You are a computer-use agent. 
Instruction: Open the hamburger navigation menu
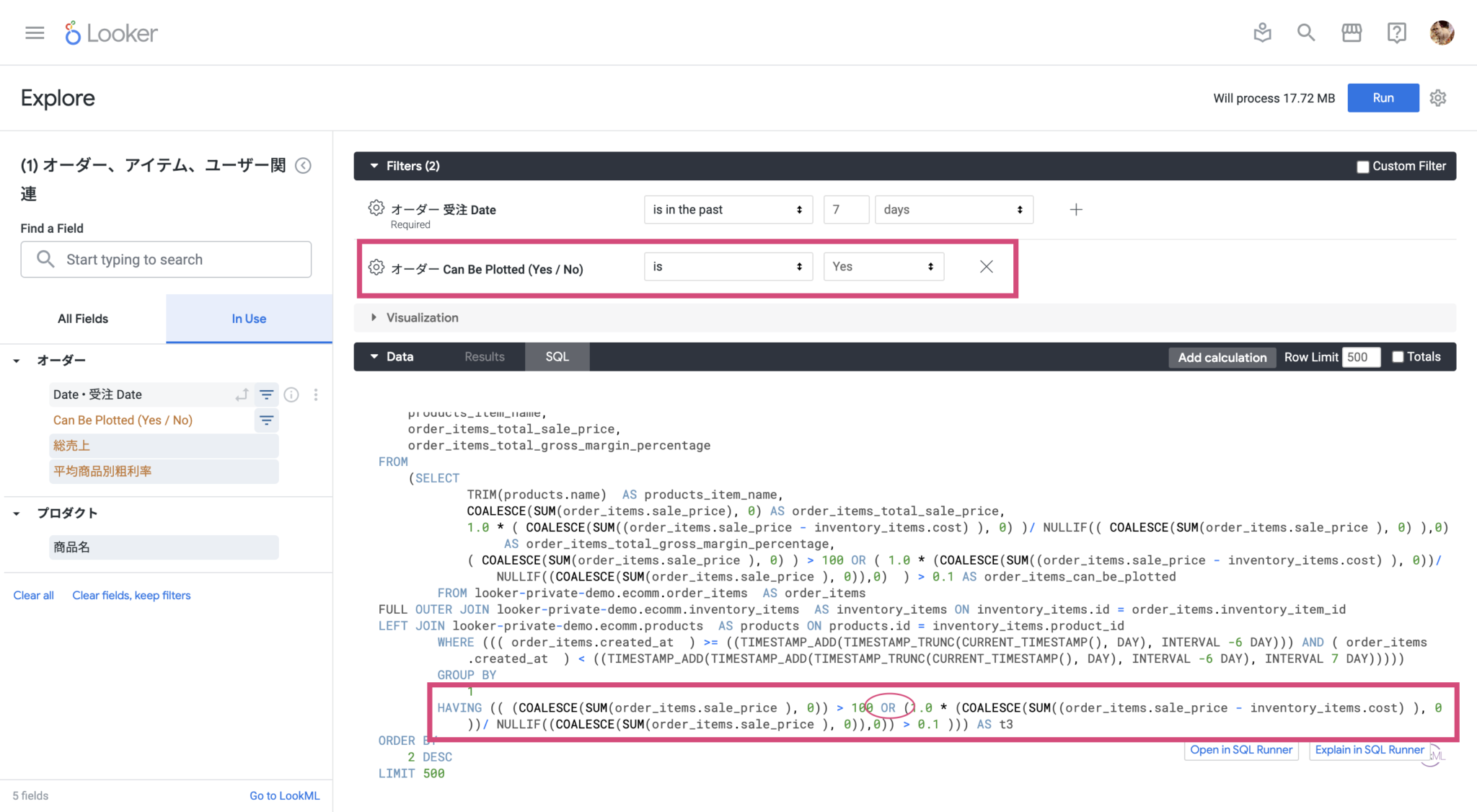(34, 32)
